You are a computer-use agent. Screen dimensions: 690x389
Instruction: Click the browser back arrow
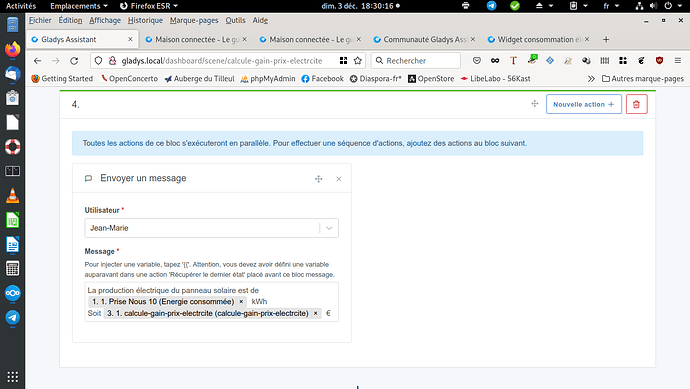tap(37, 61)
